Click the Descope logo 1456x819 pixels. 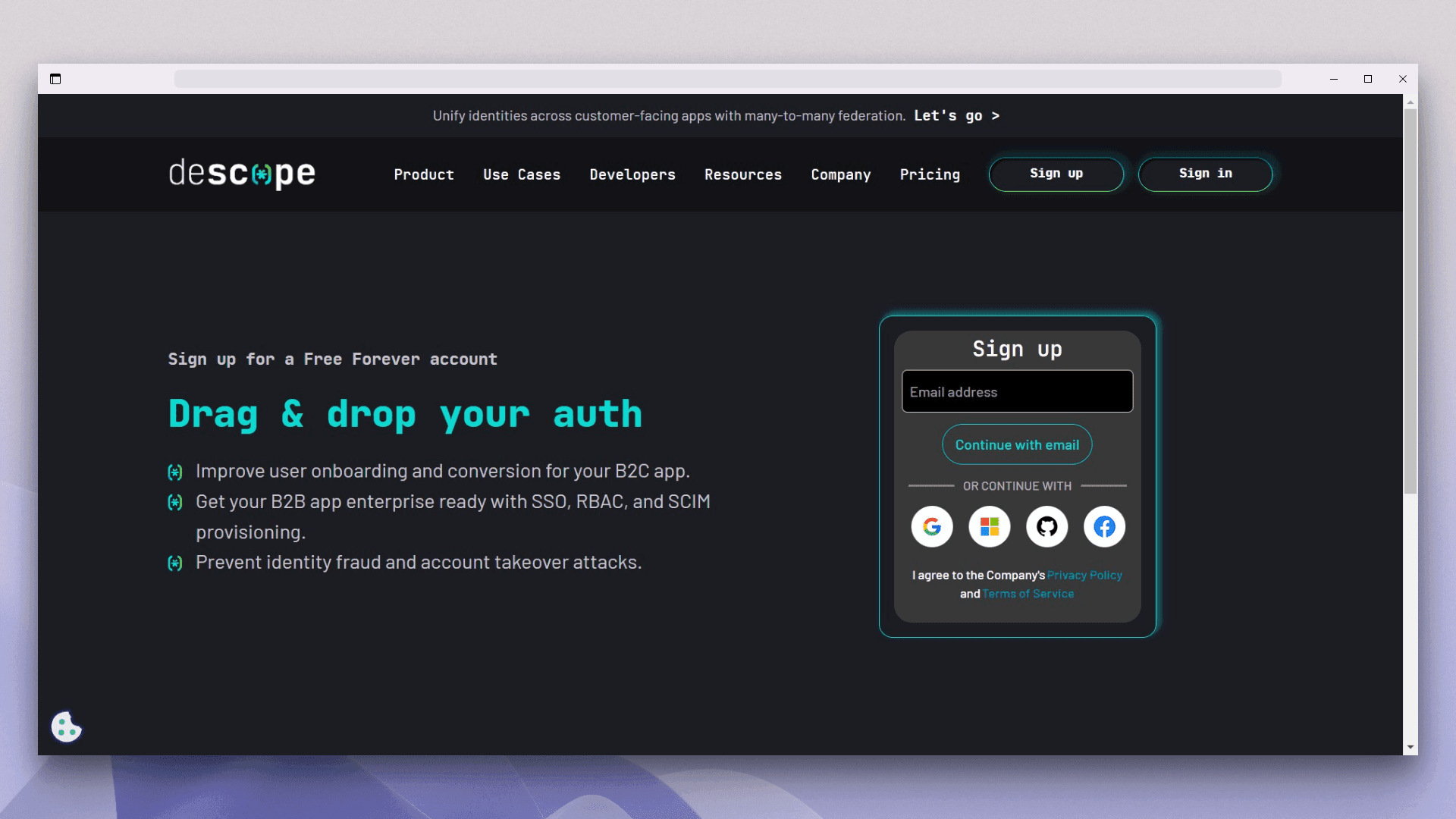click(x=241, y=174)
